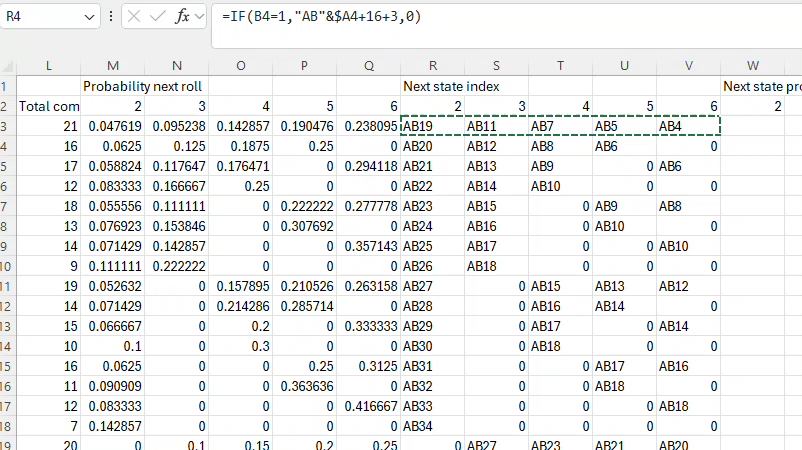Click the 'Probability next roll' header cell
802x450 pixels.
(x=144, y=86)
